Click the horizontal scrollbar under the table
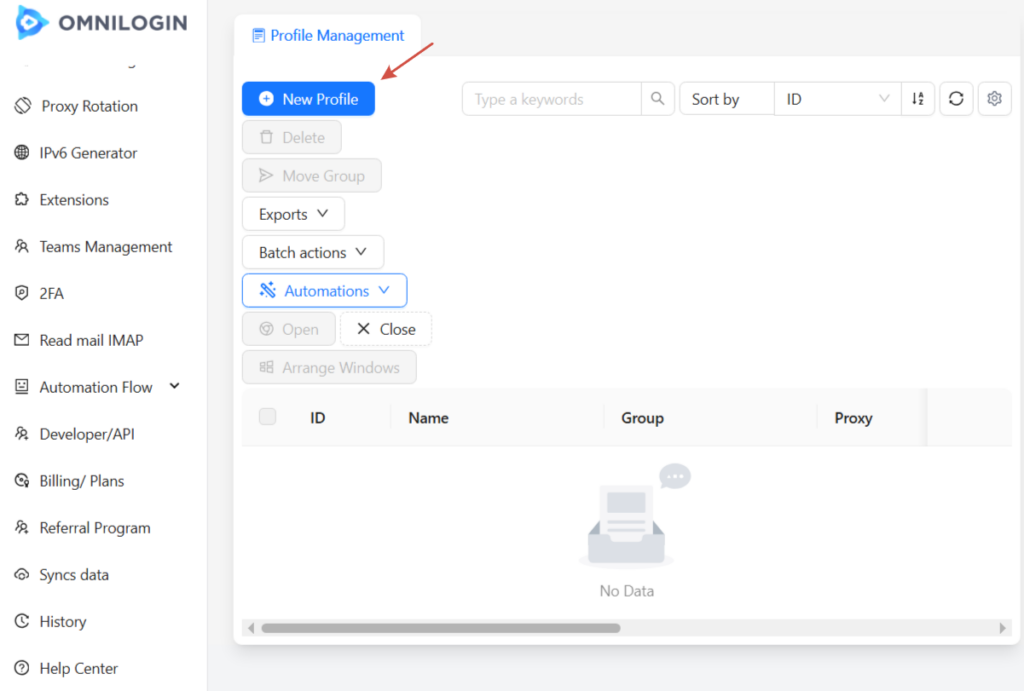This screenshot has width=1024, height=691. pyautogui.click(x=440, y=628)
